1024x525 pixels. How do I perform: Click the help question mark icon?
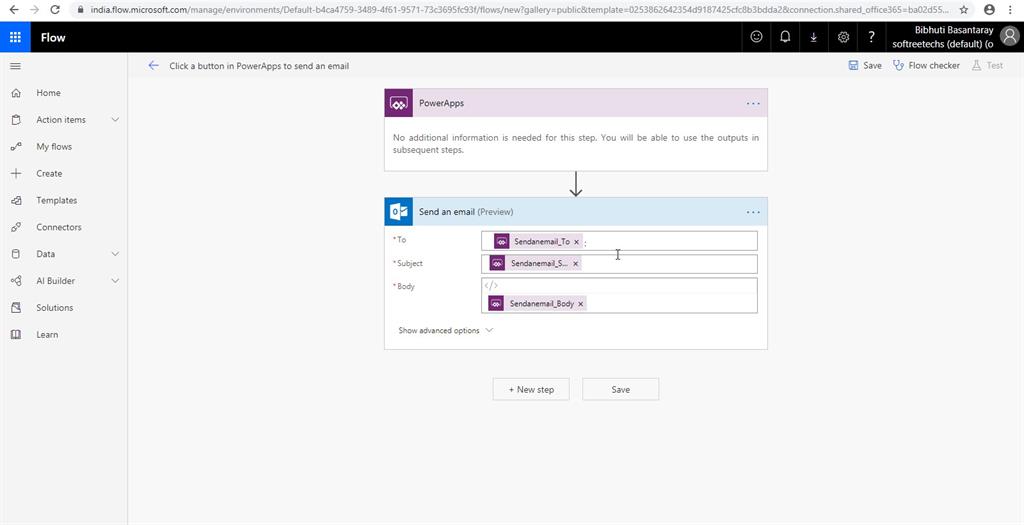pos(871,37)
